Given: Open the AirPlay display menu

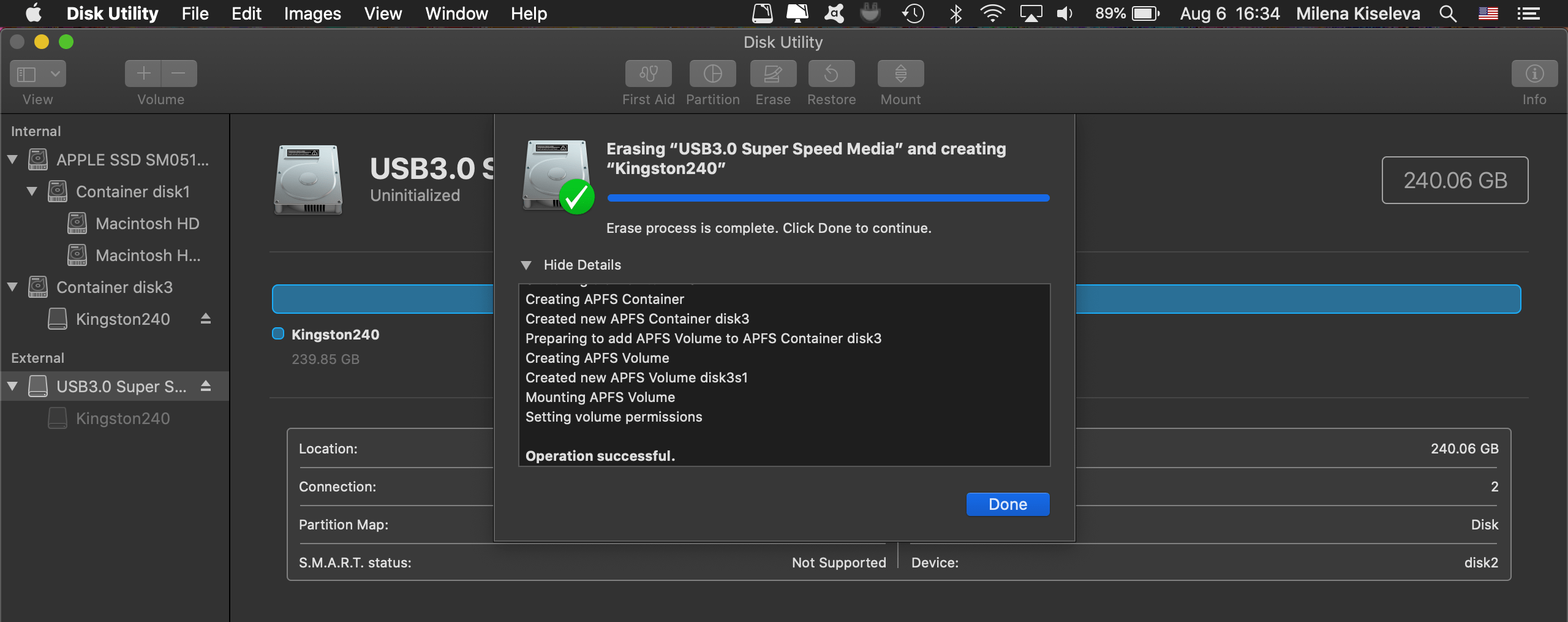Looking at the screenshot, I should click(1031, 13).
